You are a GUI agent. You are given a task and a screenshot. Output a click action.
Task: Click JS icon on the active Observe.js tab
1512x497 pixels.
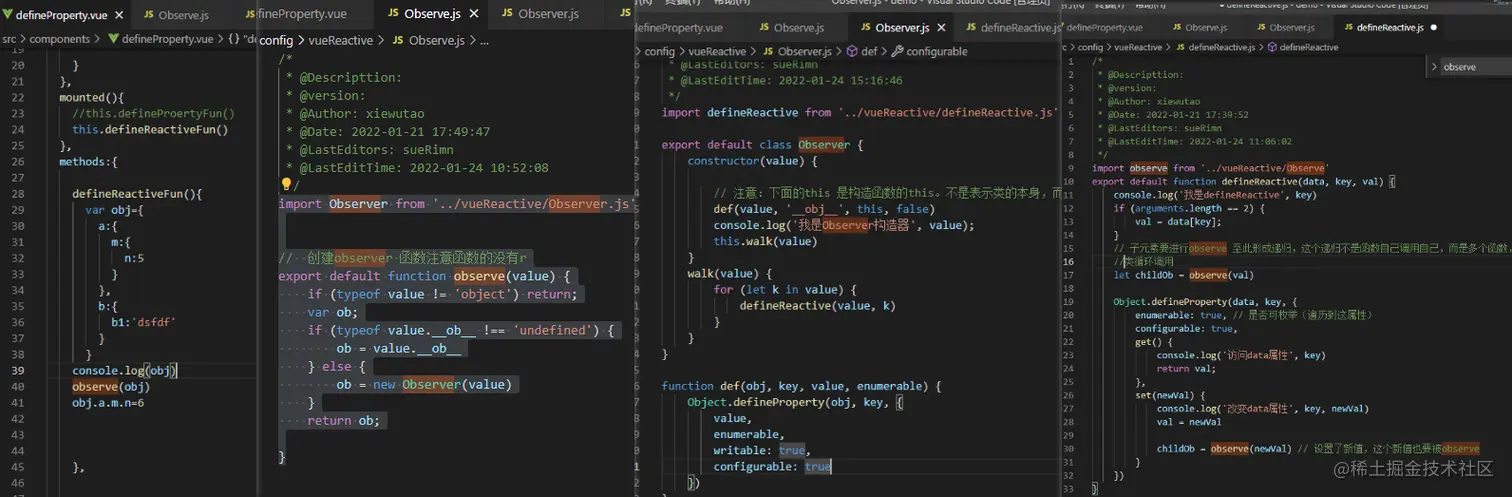391,14
